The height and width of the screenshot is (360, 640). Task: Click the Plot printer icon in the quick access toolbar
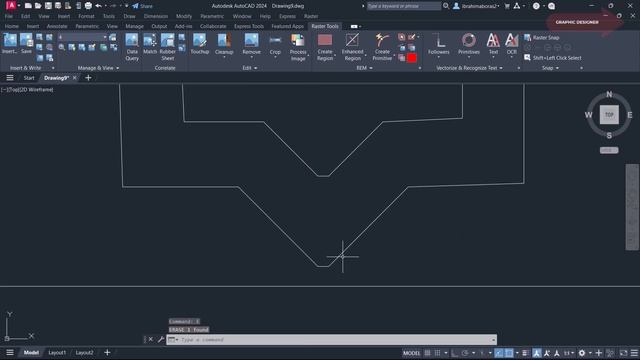pyautogui.click(x=88, y=6)
